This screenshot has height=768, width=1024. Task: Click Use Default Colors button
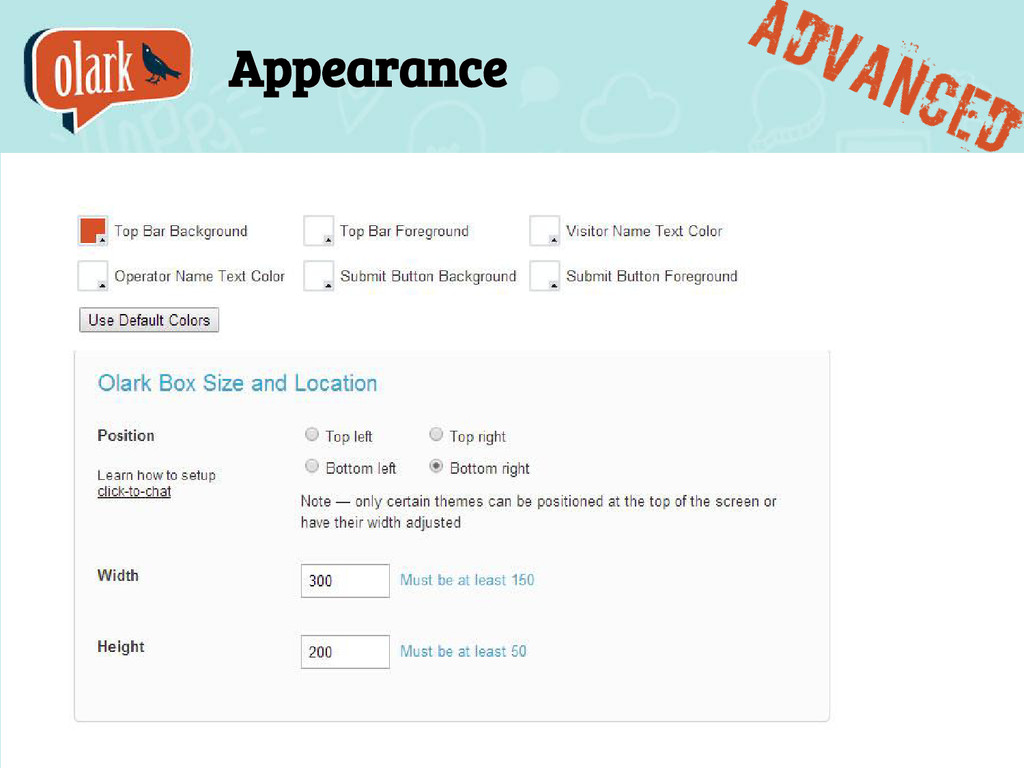click(149, 320)
